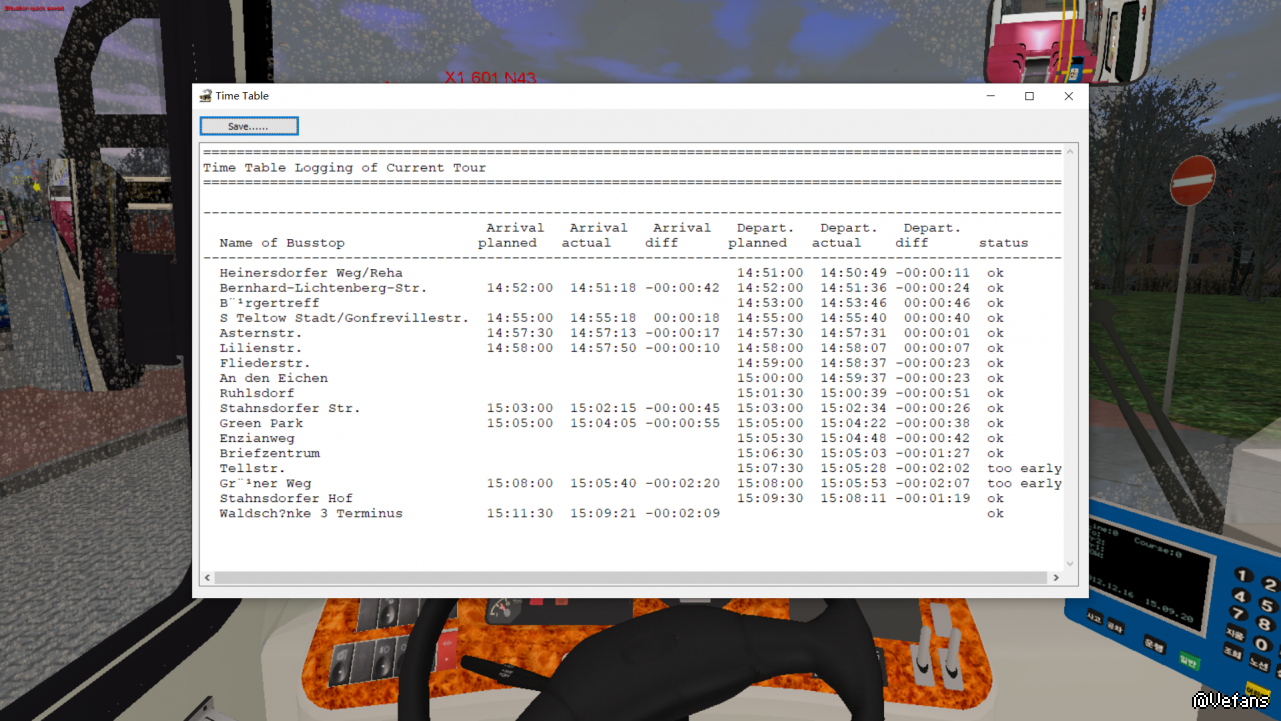
Task: Maximize the Time Table window
Action: [1029, 96]
